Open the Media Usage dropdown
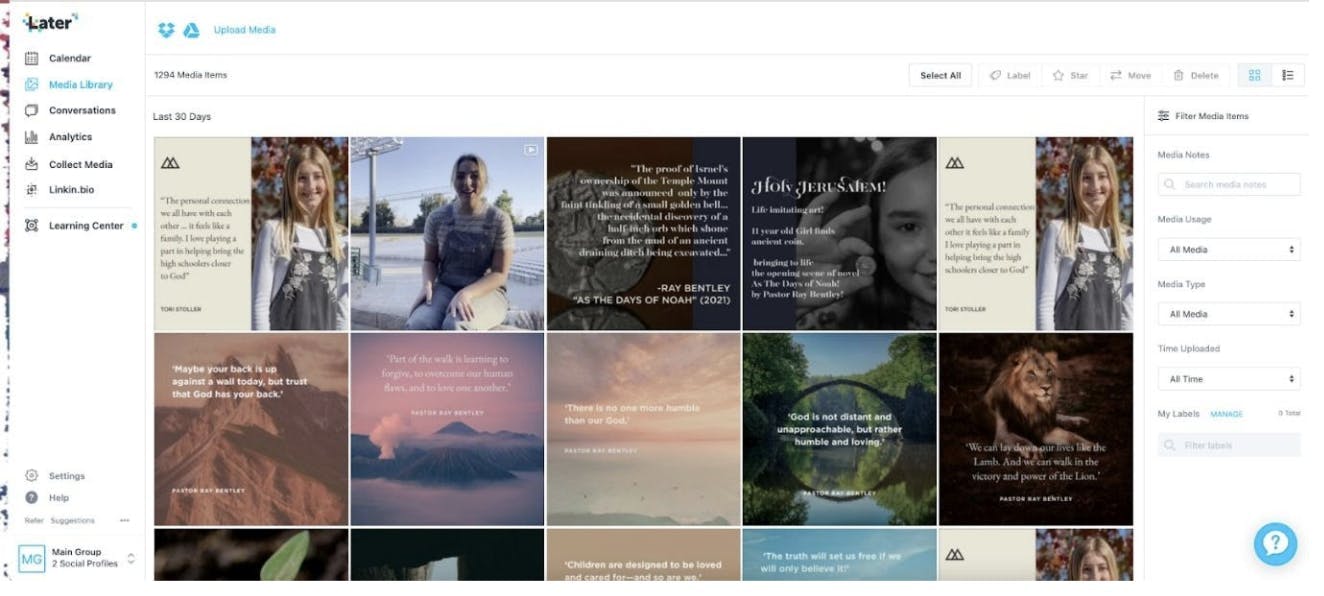This screenshot has height=596, width=1324. coord(1229,249)
